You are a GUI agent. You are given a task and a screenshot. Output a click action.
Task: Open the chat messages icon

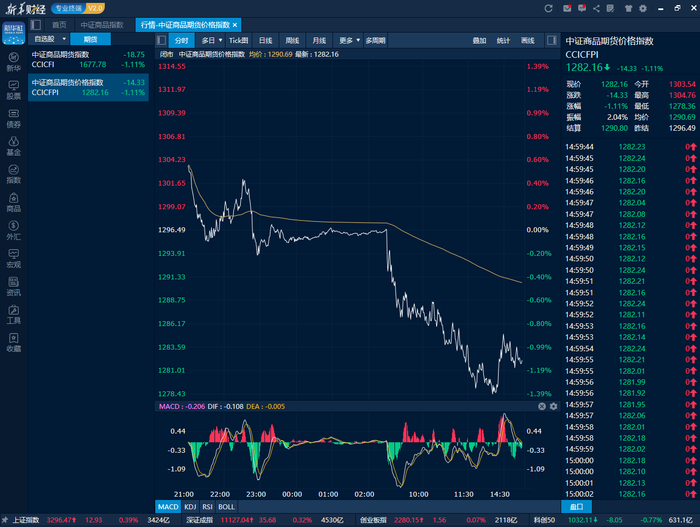(x=582, y=8)
